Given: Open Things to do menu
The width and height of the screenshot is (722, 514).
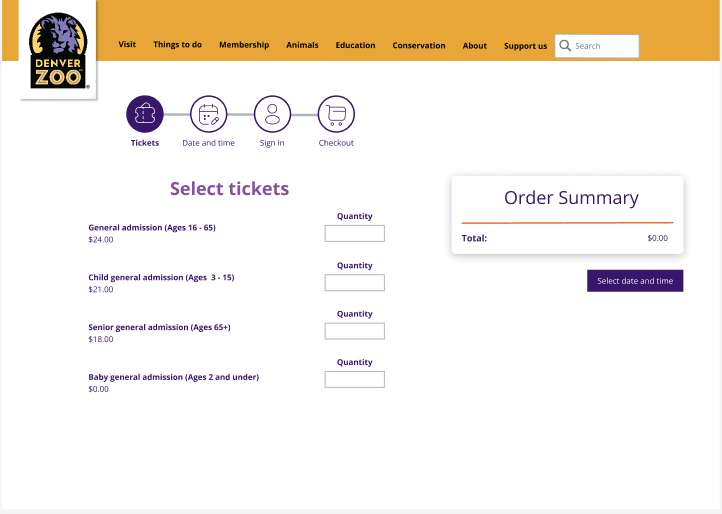Looking at the screenshot, I should [177, 45].
